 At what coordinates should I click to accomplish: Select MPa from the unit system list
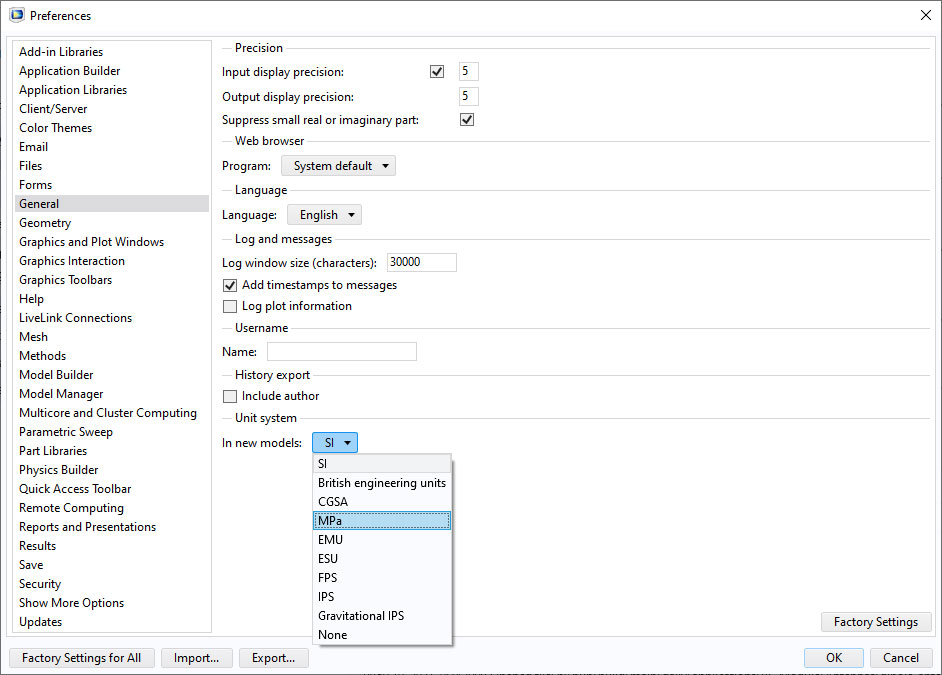point(381,521)
